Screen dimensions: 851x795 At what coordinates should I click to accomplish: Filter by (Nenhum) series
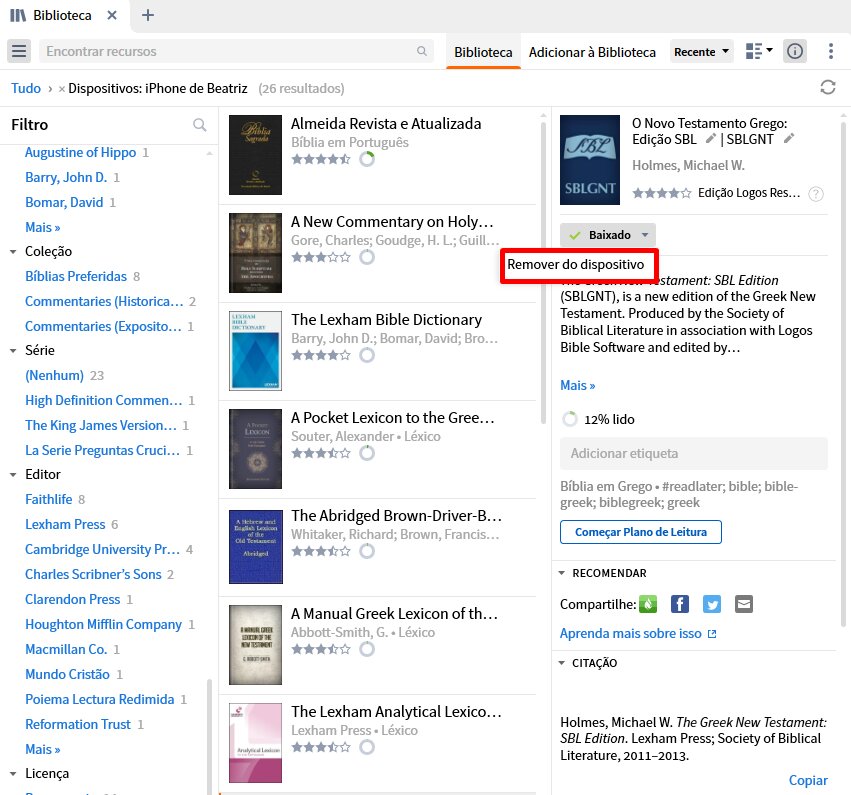[54, 376]
